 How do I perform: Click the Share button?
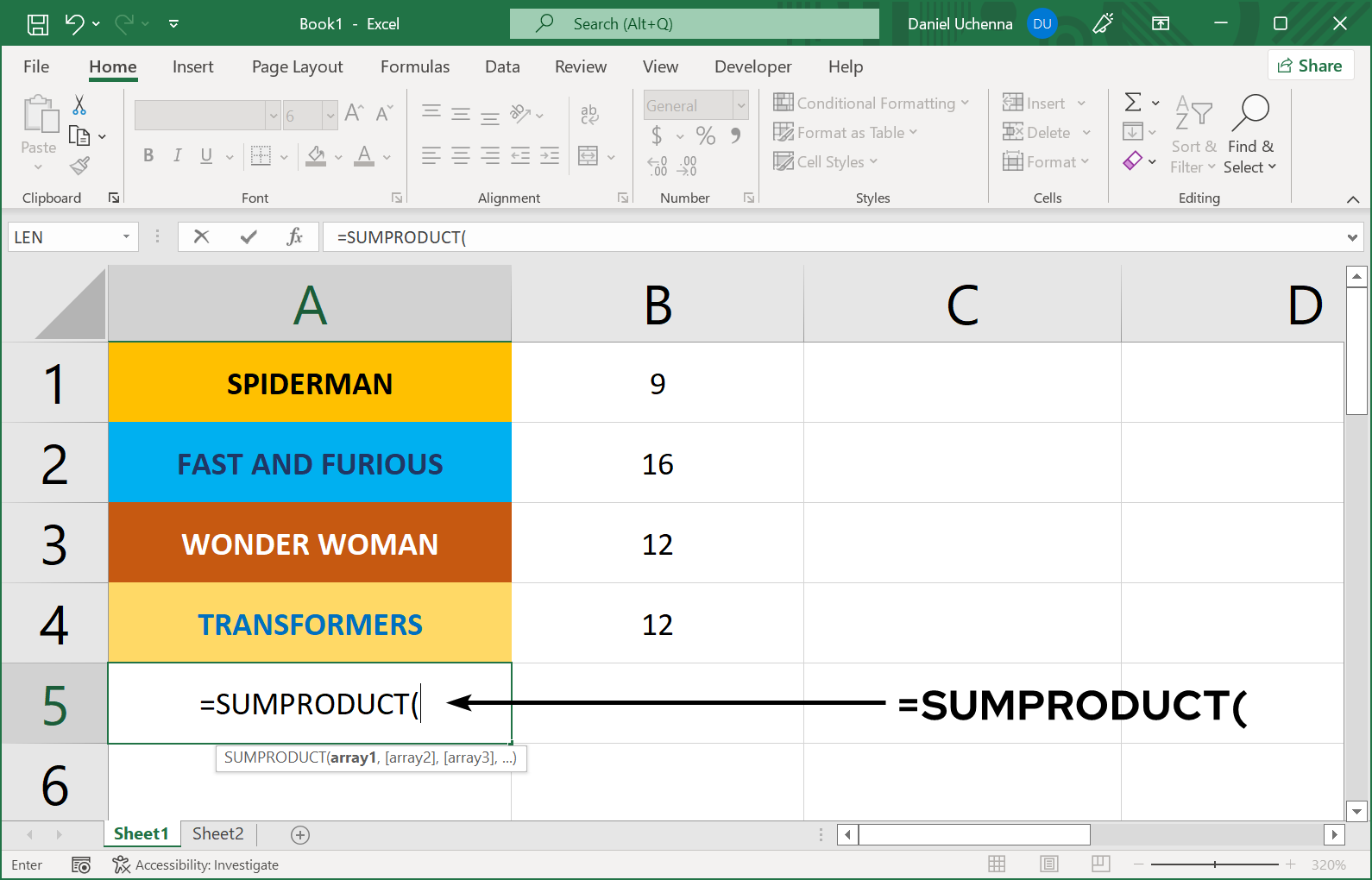[x=1310, y=66]
